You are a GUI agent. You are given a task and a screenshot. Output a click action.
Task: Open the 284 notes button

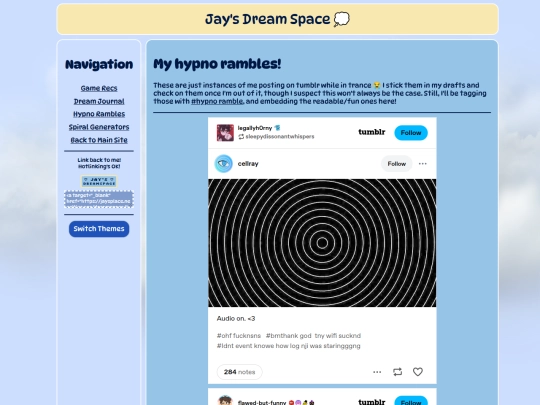[x=239, y=372]
